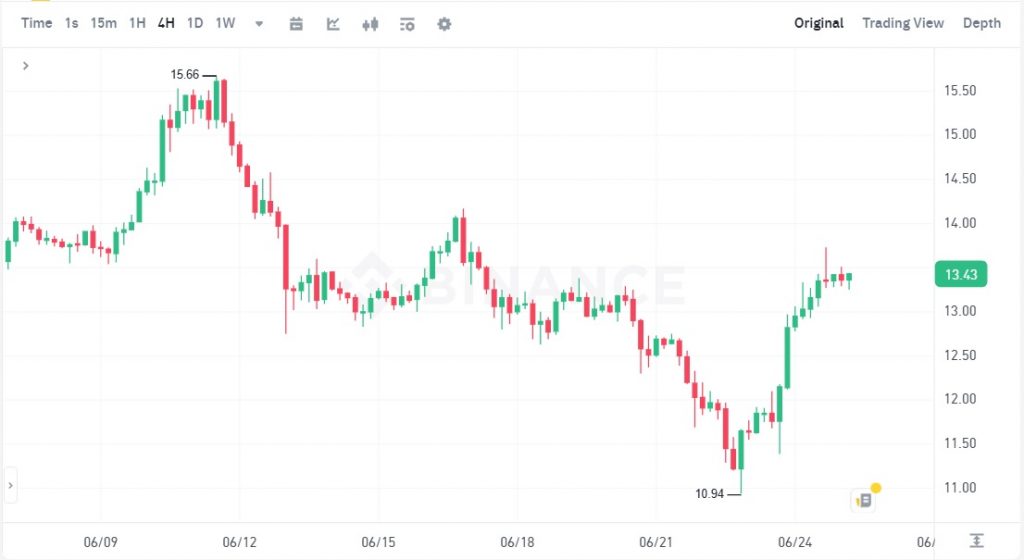Switch to the Trading View tab
Screen dimensions: 1024x560
pyautogui.click(x=903, y=23)
